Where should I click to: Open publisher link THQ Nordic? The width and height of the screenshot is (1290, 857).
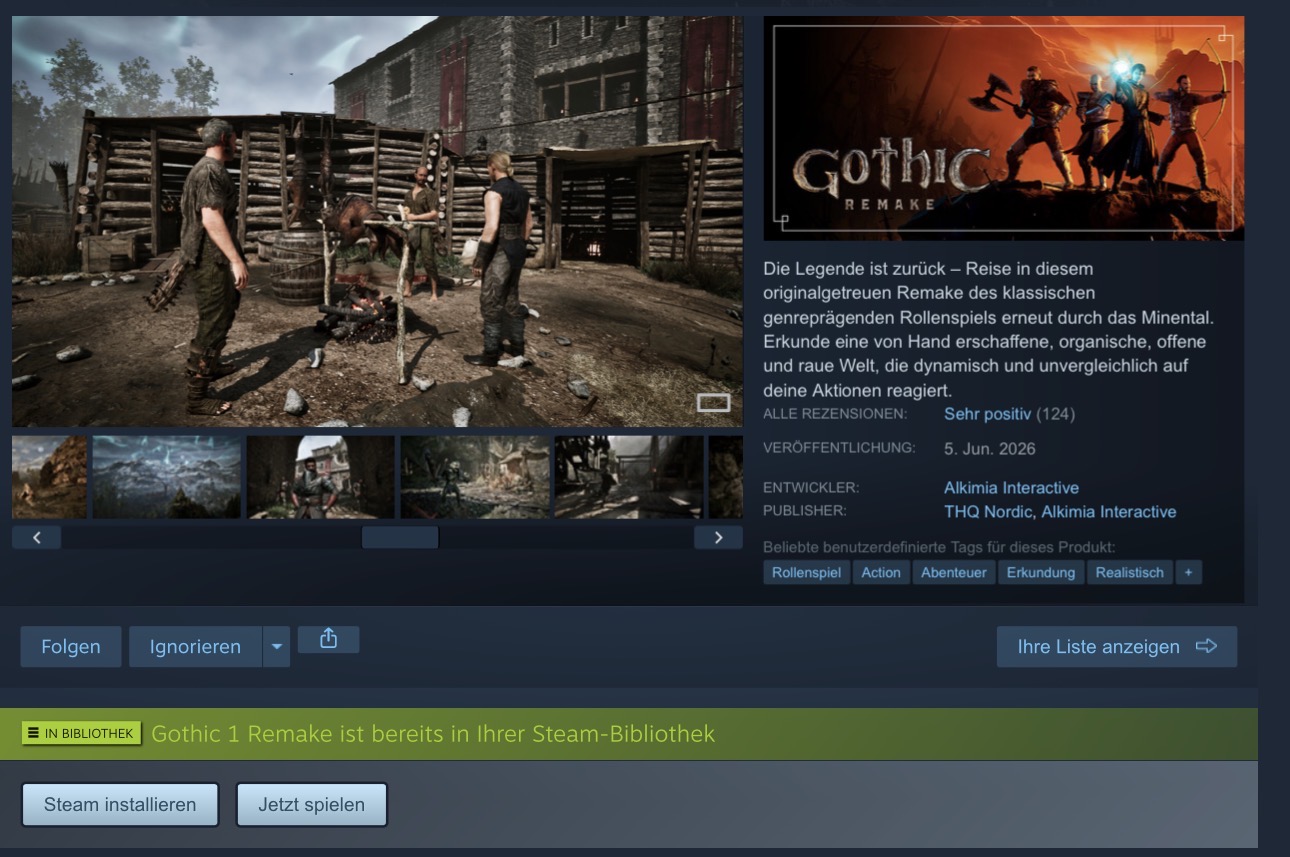988,512
